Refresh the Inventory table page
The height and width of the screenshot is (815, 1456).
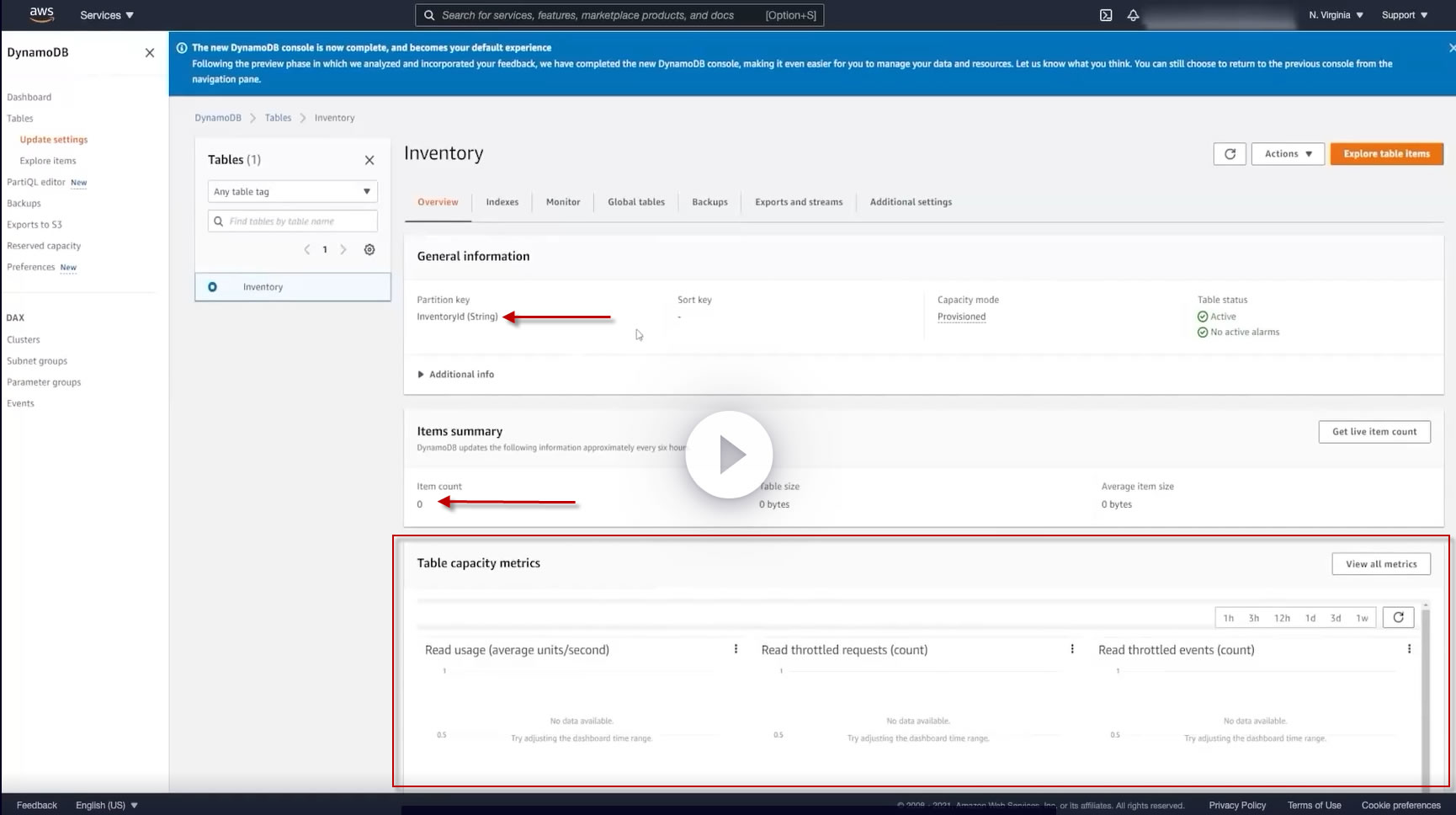click(1230, 154)
